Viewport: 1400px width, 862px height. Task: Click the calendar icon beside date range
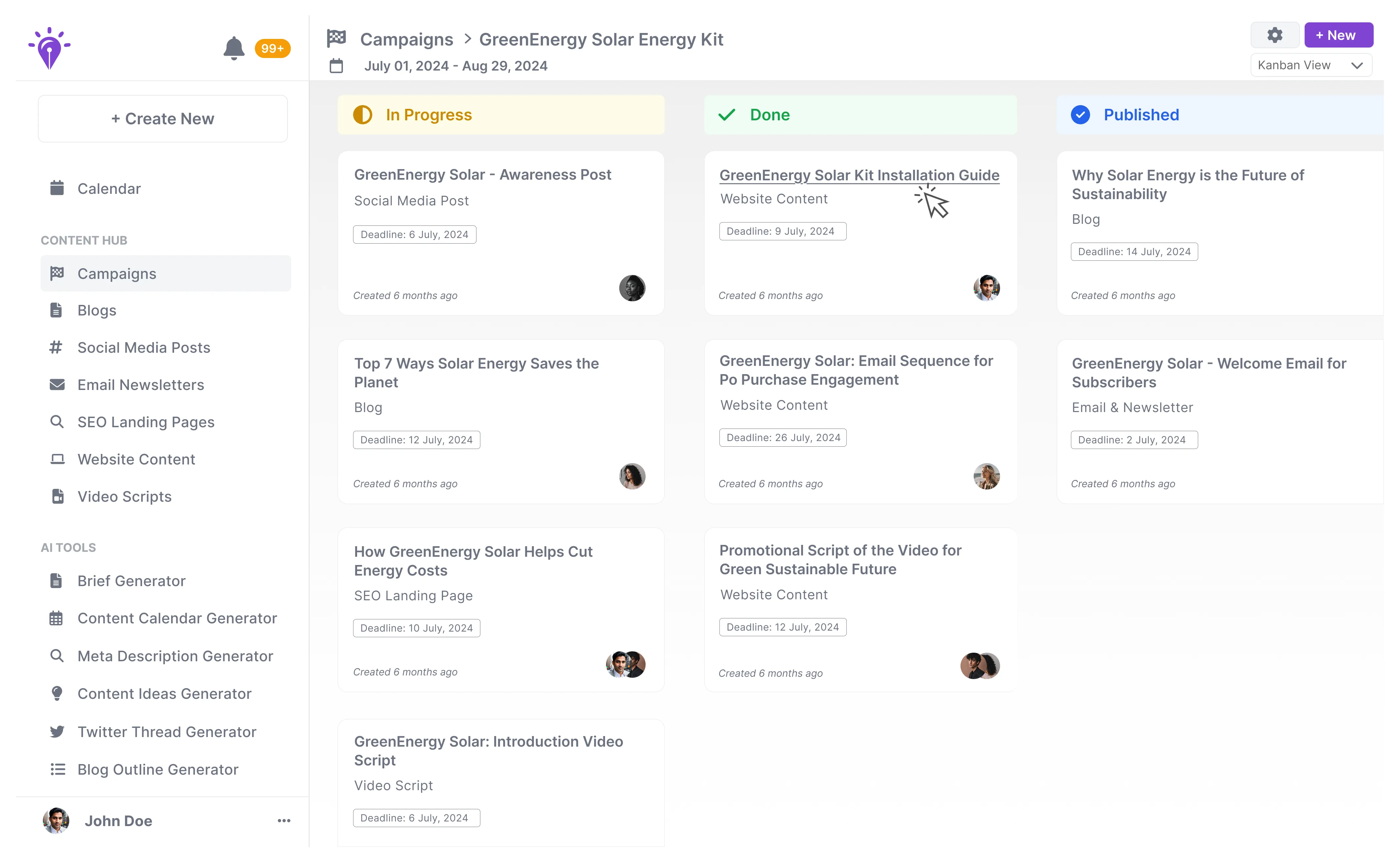tap(336, 66)
